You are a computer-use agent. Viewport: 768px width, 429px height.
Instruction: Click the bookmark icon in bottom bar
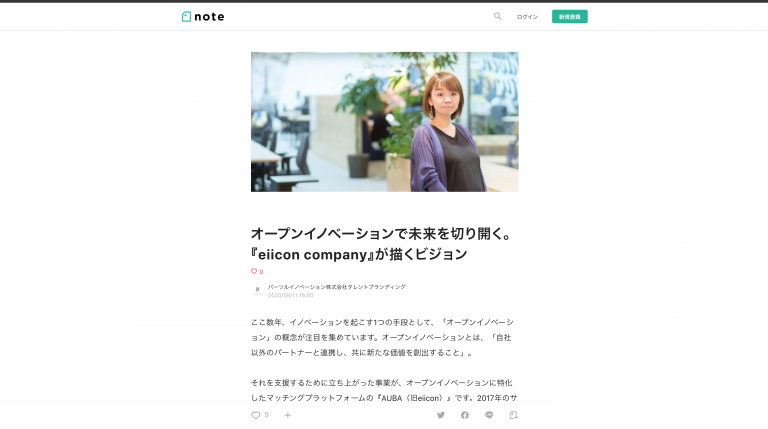click(x=513, y=415)
